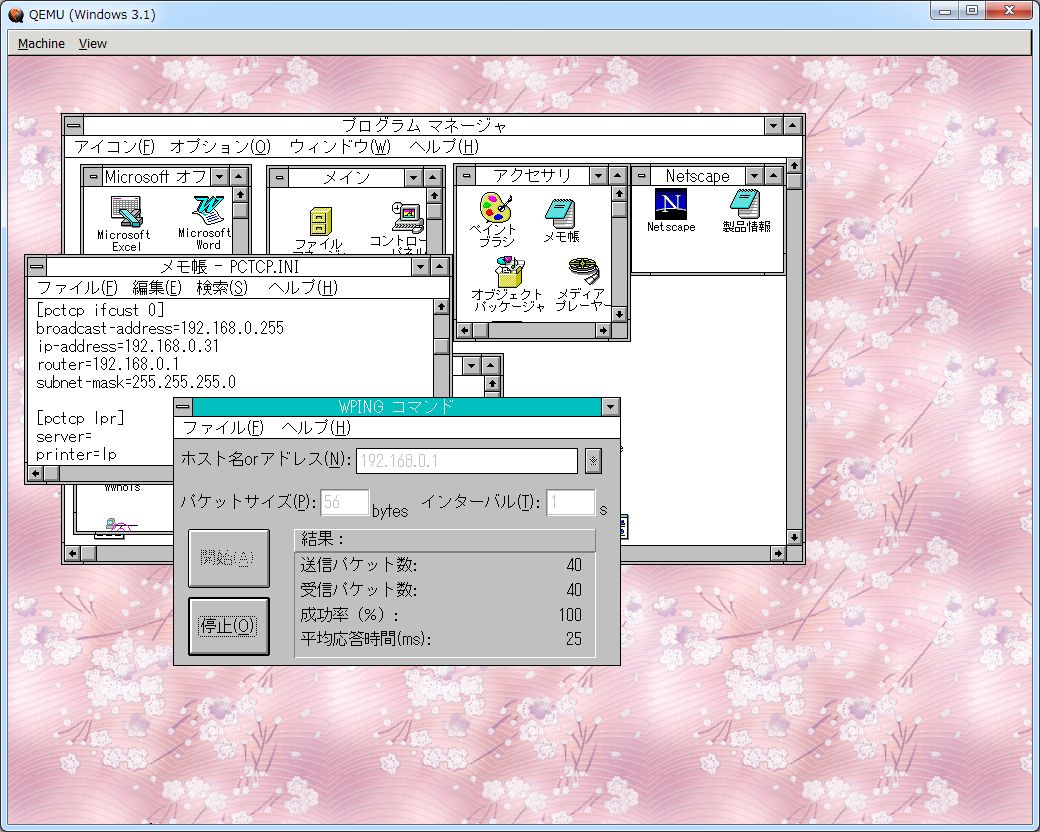Click the メモ帳 horizontal scrollbar left arrow
The width and height of the screenshot is (1040, 832).
36,474
